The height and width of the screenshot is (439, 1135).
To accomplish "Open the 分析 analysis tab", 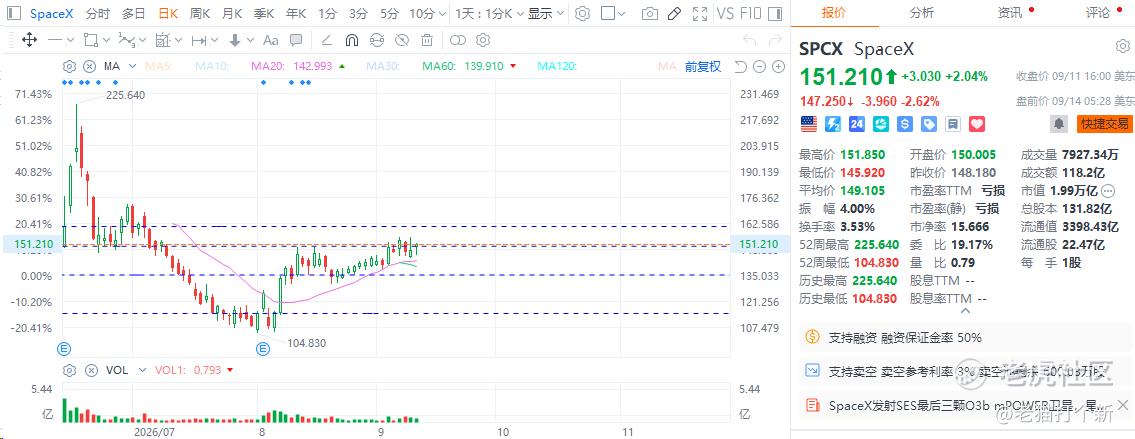I will click(921, 12).
